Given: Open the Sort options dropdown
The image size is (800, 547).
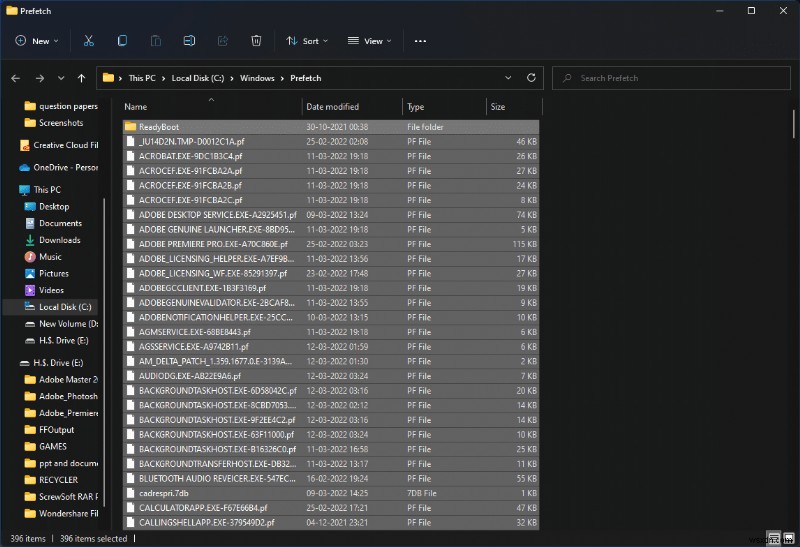Looking at the screenshot, I should (x=307, y=41).
